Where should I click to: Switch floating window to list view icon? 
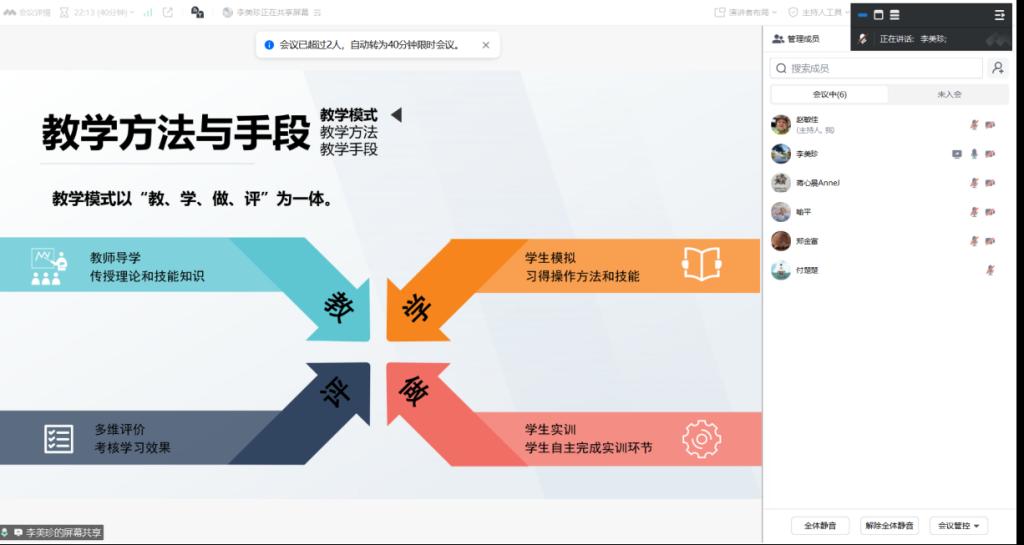[895, 15]
